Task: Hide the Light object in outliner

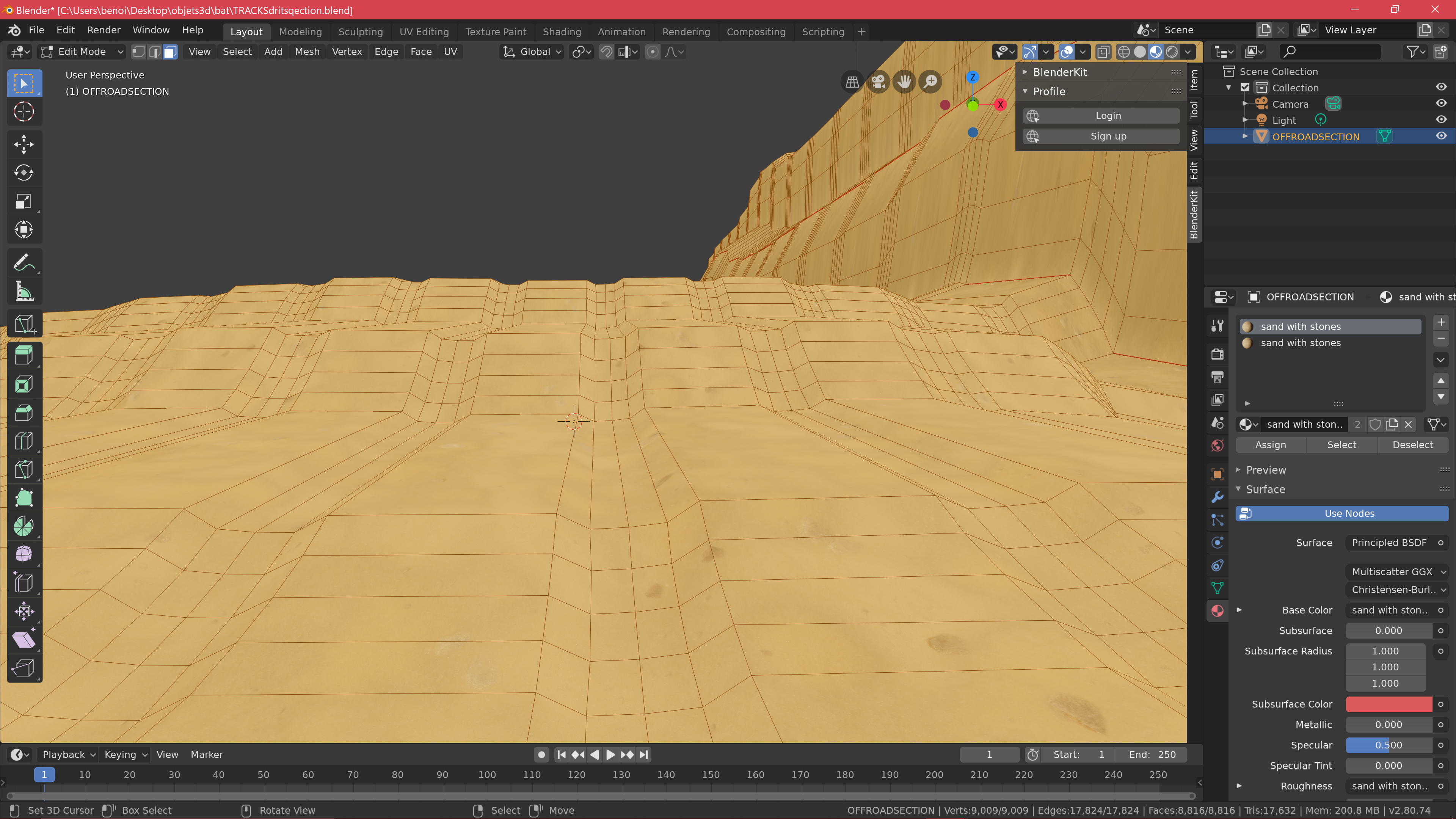Action: 1441,120
